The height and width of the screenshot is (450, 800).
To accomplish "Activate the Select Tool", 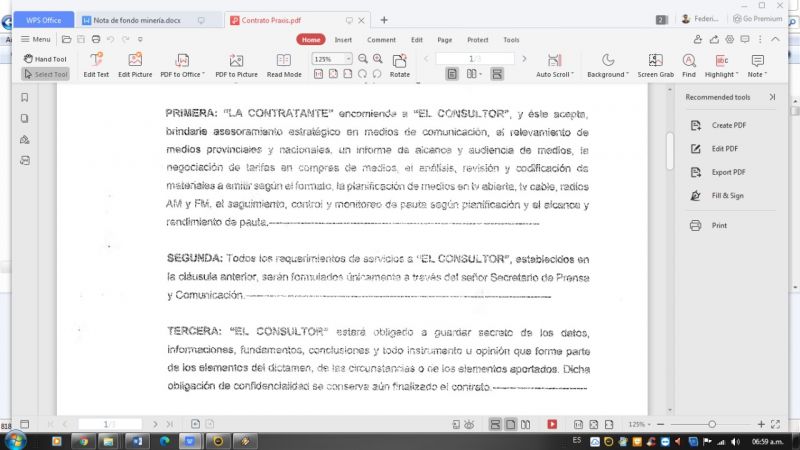I will coord(45,74).
